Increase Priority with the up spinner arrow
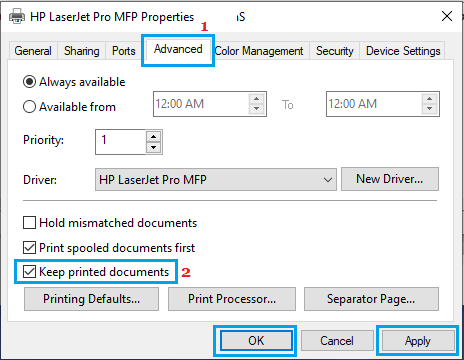The width and height of the screenshot is (464, 360). coord(153,137)
